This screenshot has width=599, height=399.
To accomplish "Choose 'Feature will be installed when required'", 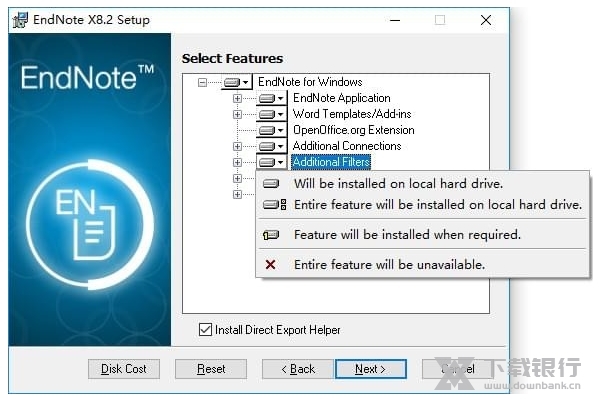I will click(x=423, y=235).
